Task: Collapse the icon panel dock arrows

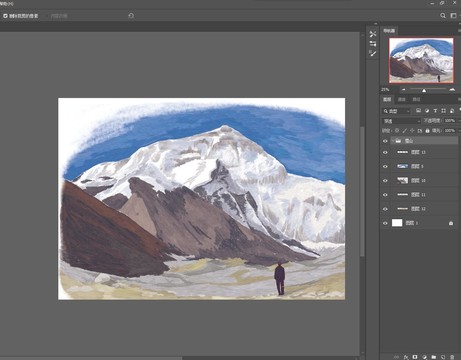Action: tap(376, 24)
